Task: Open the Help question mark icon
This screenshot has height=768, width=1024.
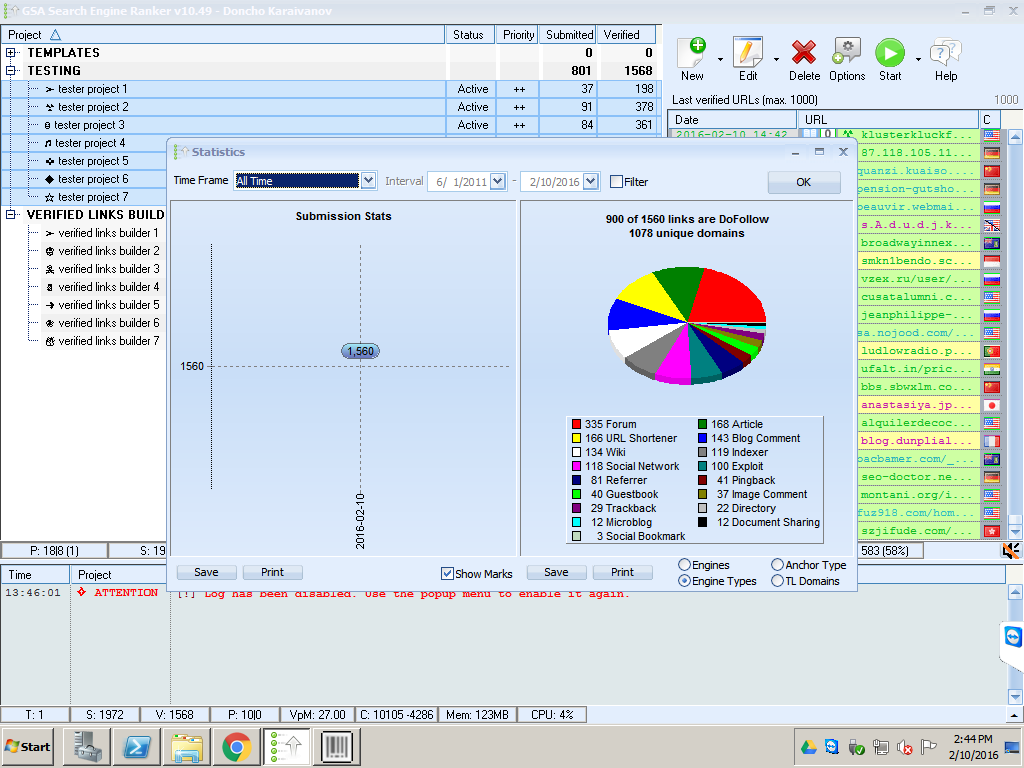Action: (x=946, y=53)
